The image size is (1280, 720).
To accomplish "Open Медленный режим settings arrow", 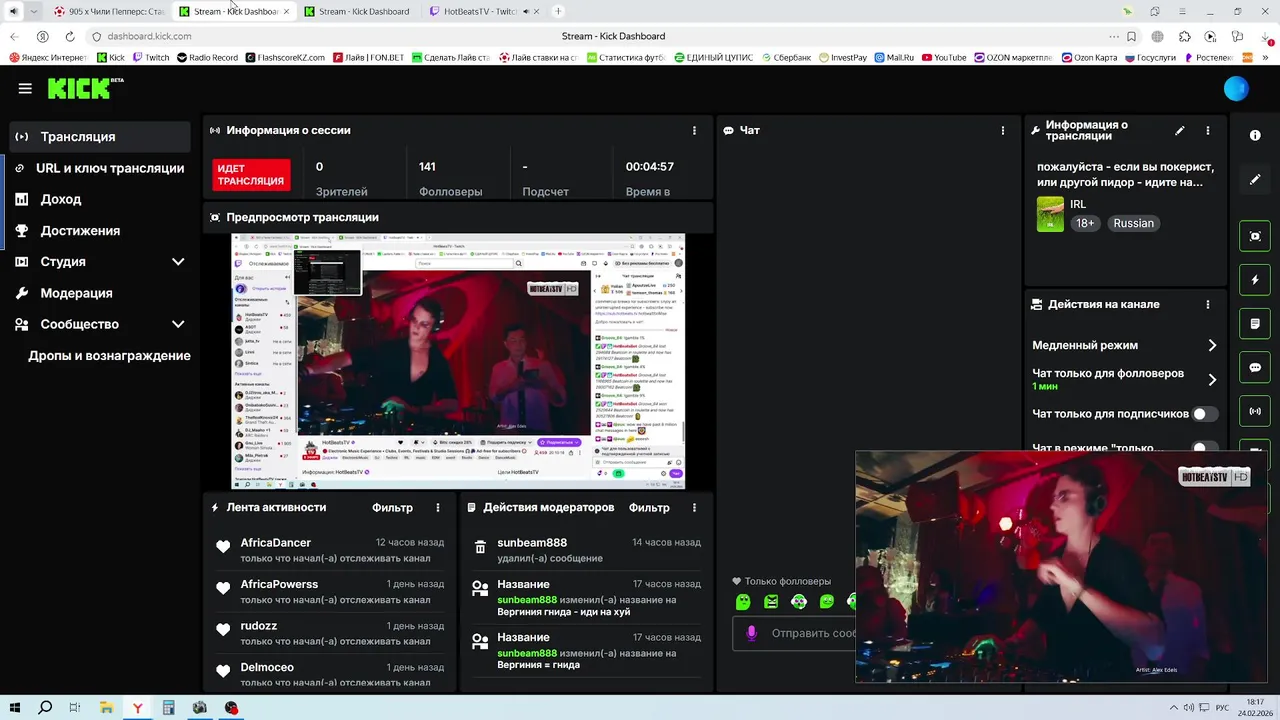I will [x=1212, y=345].
